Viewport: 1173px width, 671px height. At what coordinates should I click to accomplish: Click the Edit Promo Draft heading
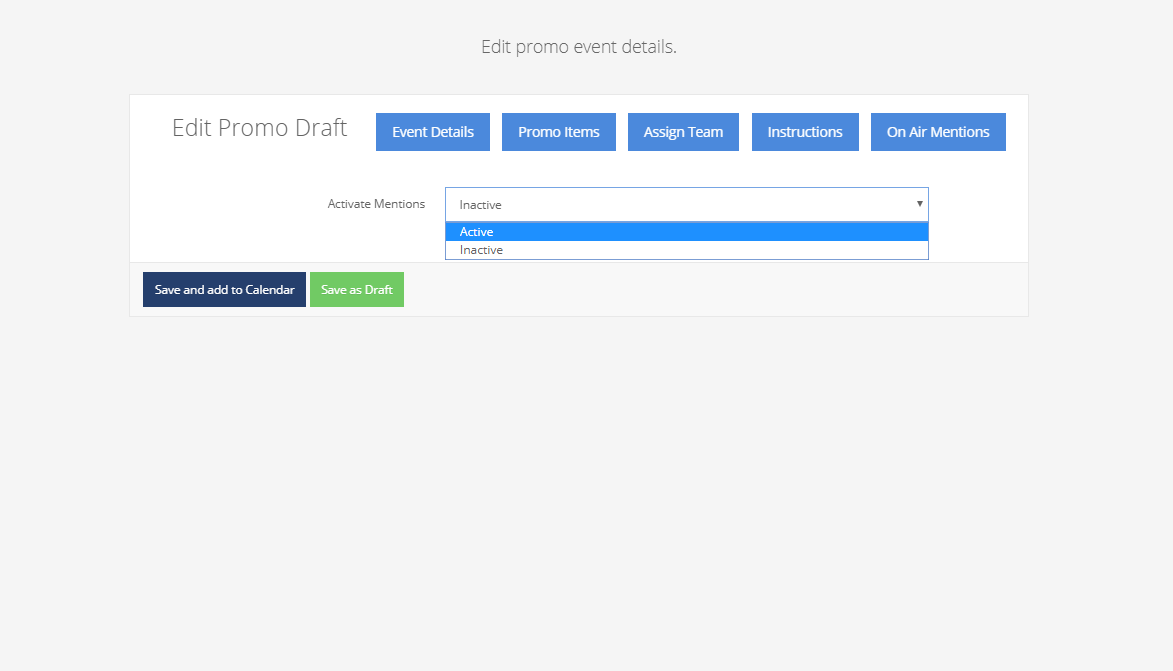(x=259, y=128)
